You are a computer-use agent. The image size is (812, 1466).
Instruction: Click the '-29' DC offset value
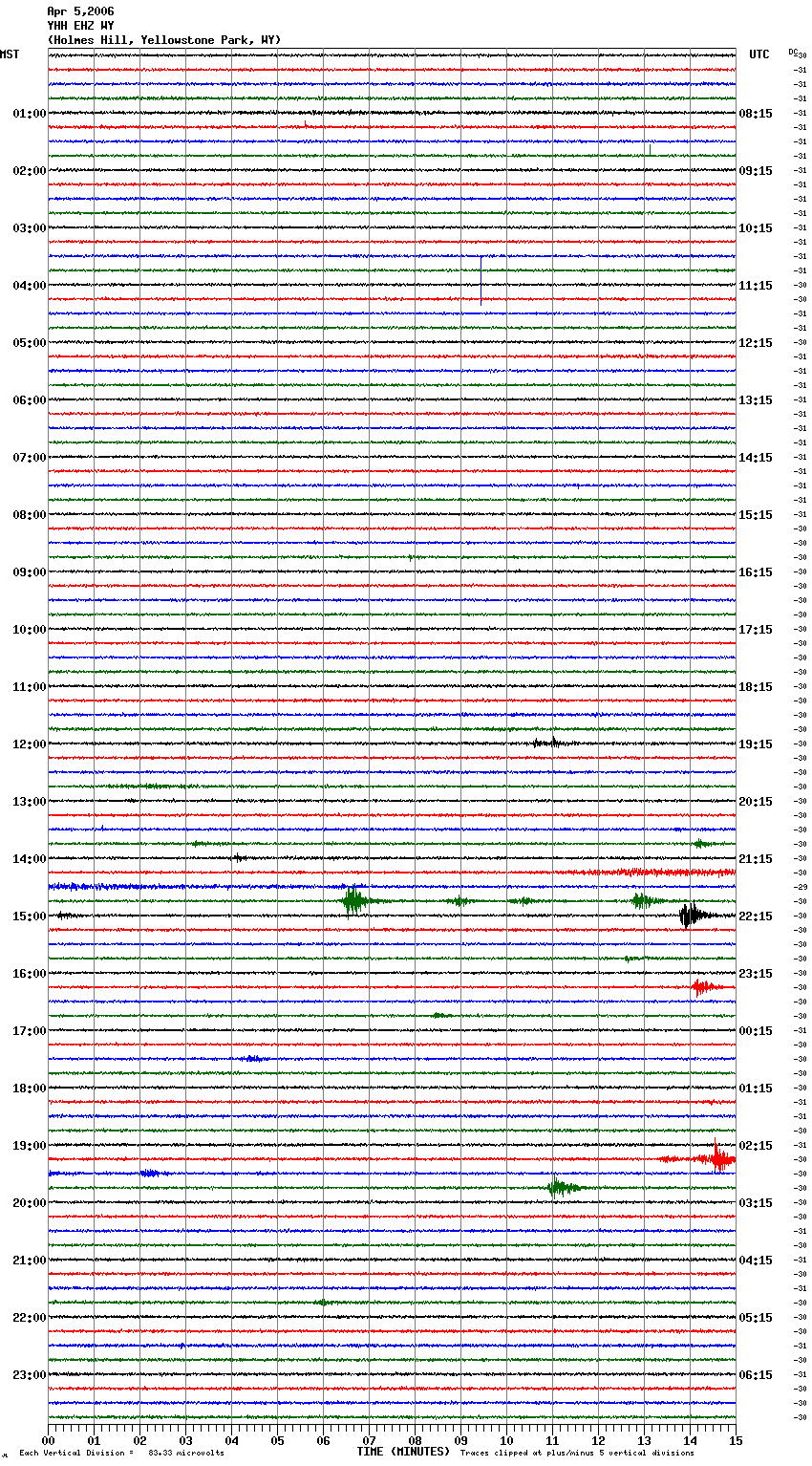(x=801, y=888)
